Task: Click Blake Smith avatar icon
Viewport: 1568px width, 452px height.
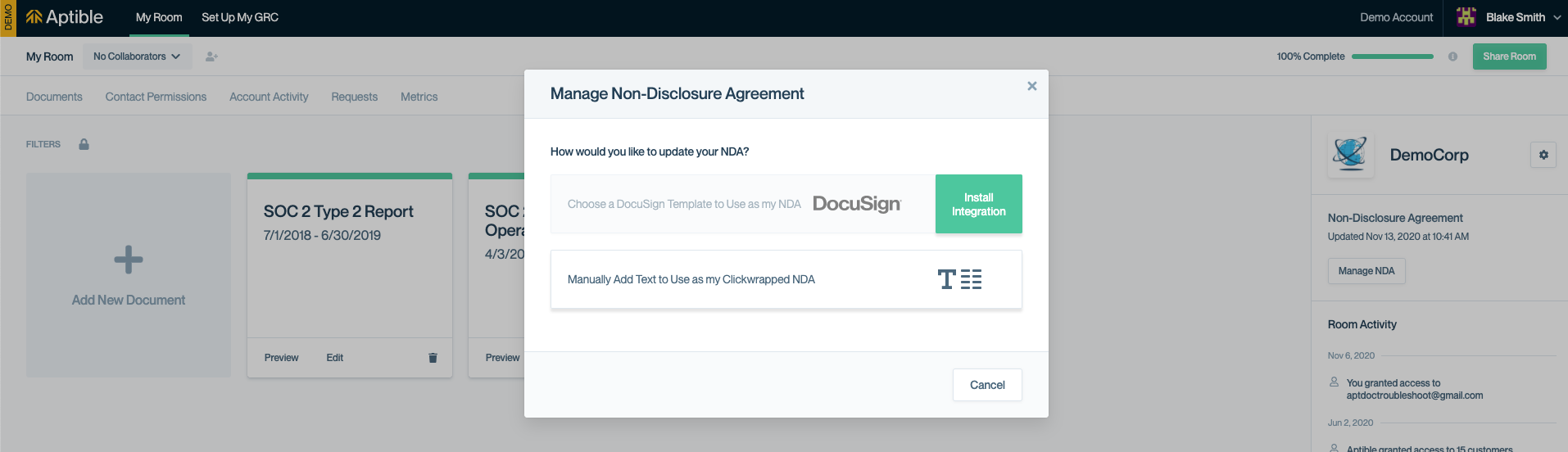Action: (1466, 17)
